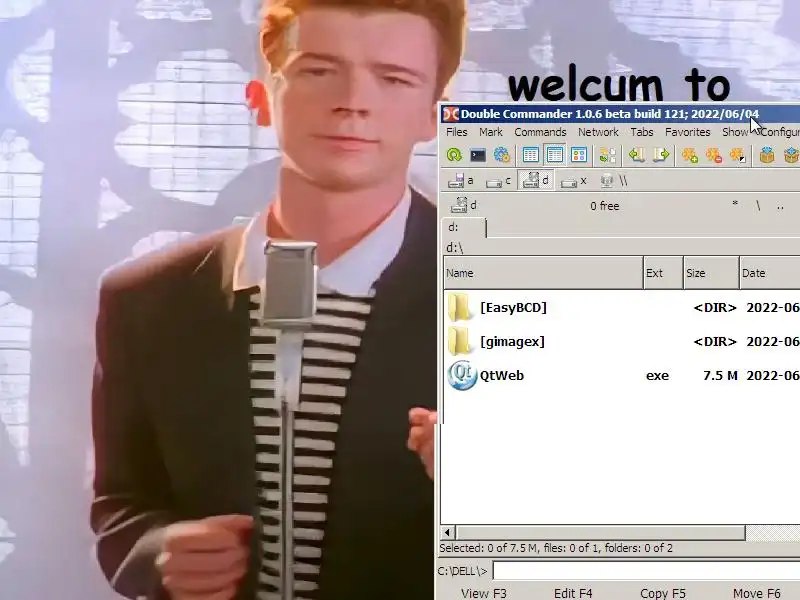Open the Mark menu
Image resolution: width=800 pixels, height=600 pixels.
(491, 132)
